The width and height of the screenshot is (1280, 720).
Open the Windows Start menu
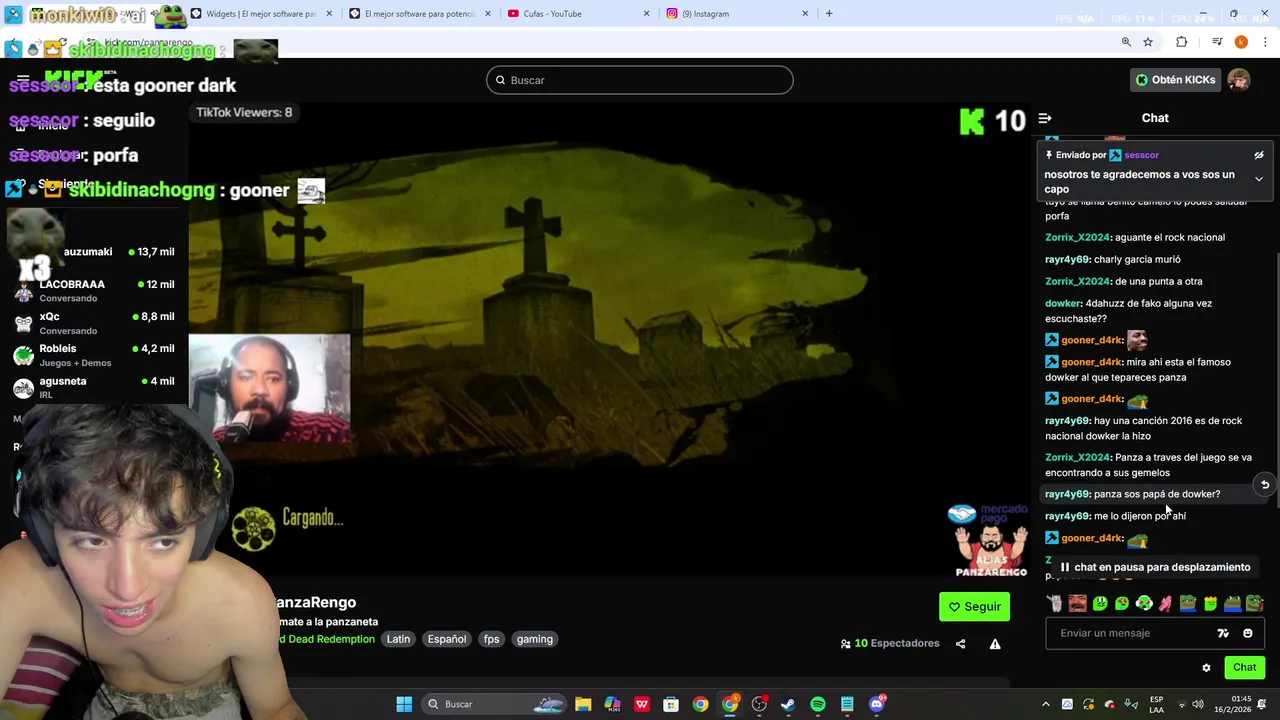coord(404,704)
